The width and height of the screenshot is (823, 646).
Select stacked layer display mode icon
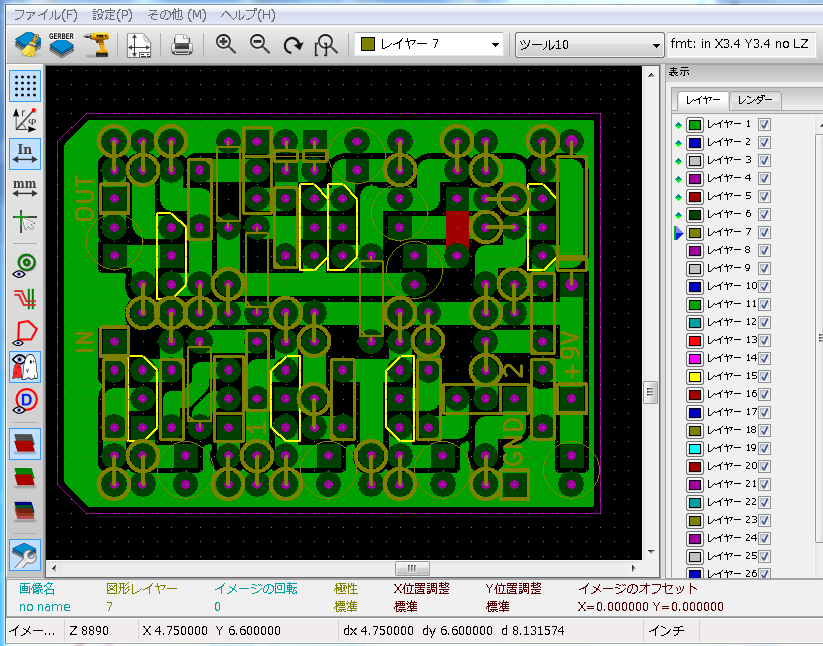point(25,478)
